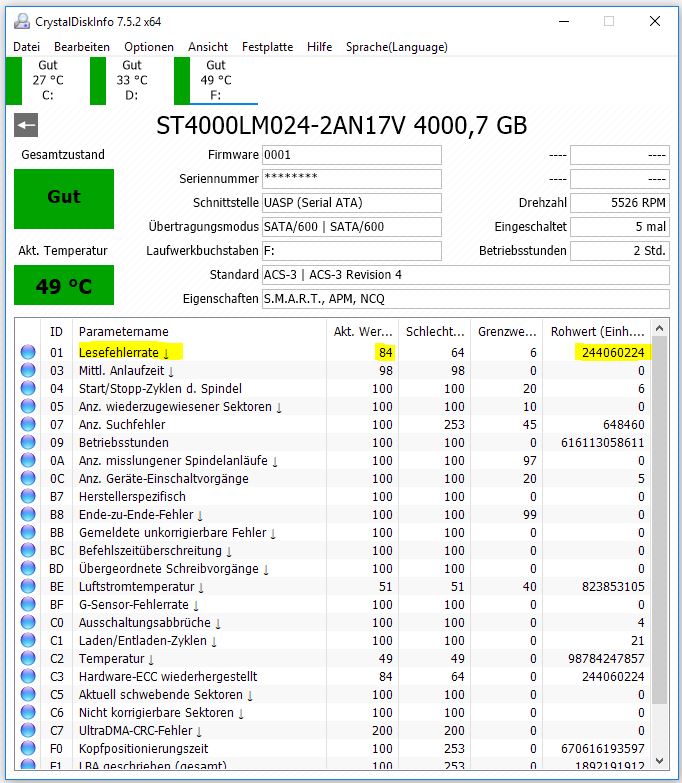Viewport: 682px width, 783px height.
Task: Click the Standard field ACS-3
Action: pos(466,275)
